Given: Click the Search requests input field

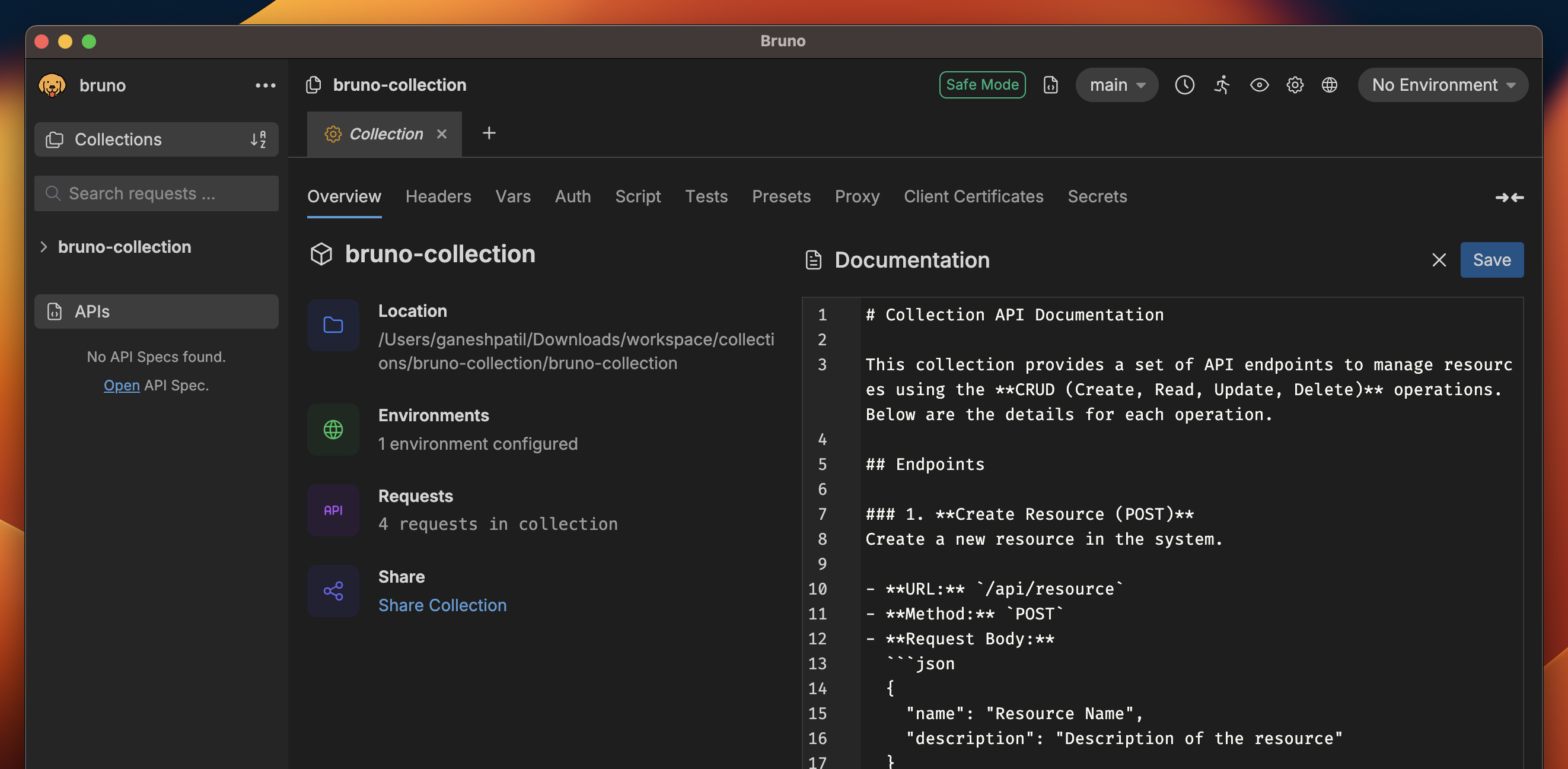Looking at the screenshot, I should click(157, 193).
